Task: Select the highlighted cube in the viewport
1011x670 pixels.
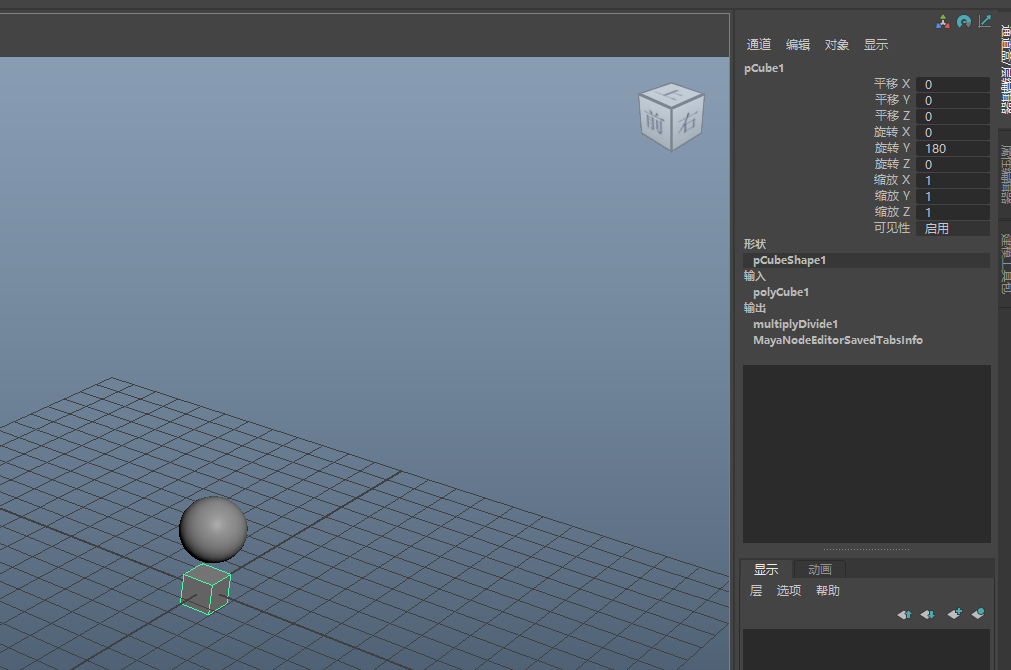Action: pyautogui.click(x=206, y=589)
